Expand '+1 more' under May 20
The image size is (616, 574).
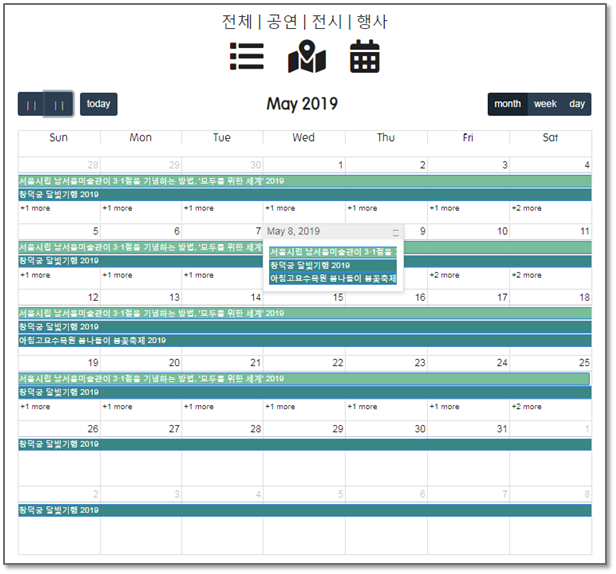click(117, 407)
